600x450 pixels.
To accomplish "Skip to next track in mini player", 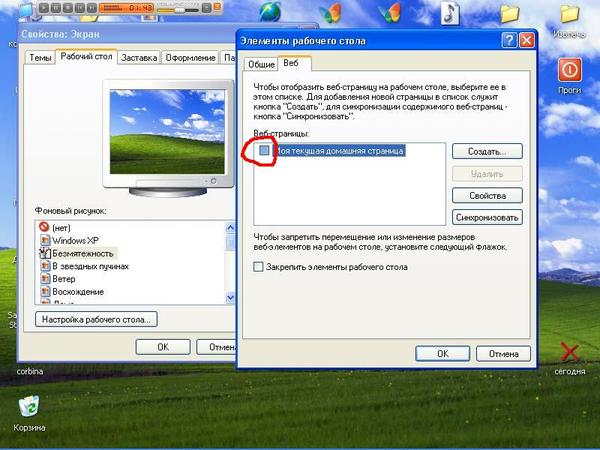I will 91,7.
